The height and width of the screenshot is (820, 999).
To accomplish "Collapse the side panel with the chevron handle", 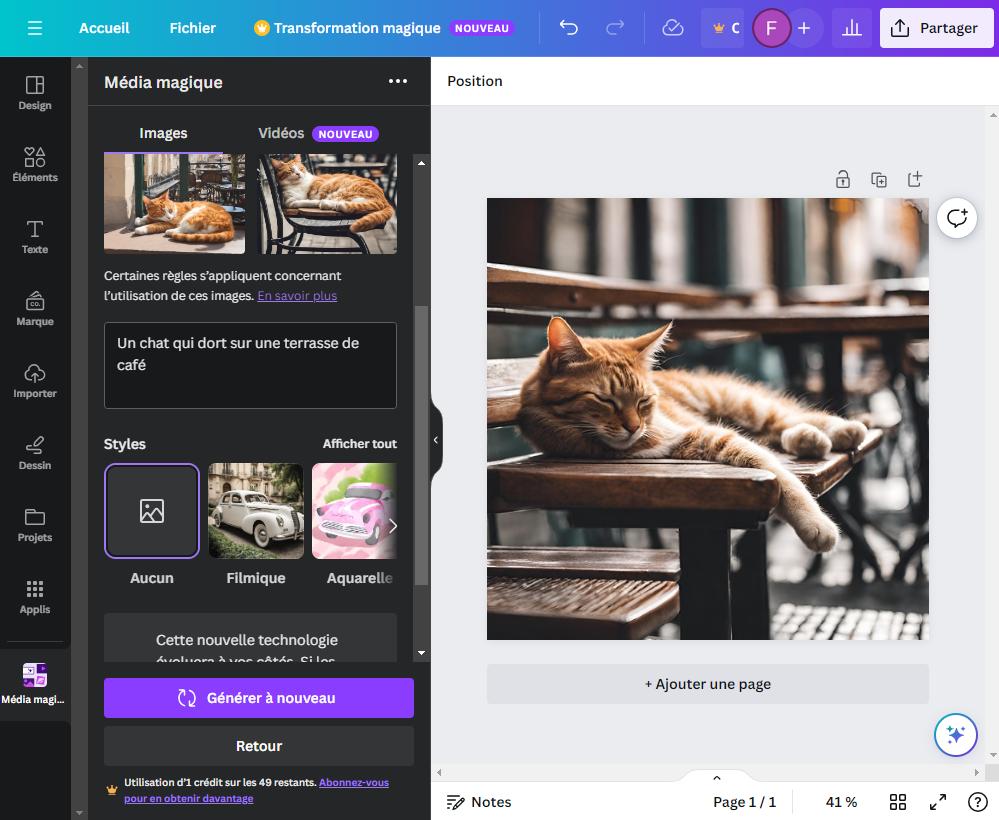I will click(x=435, y=440).
